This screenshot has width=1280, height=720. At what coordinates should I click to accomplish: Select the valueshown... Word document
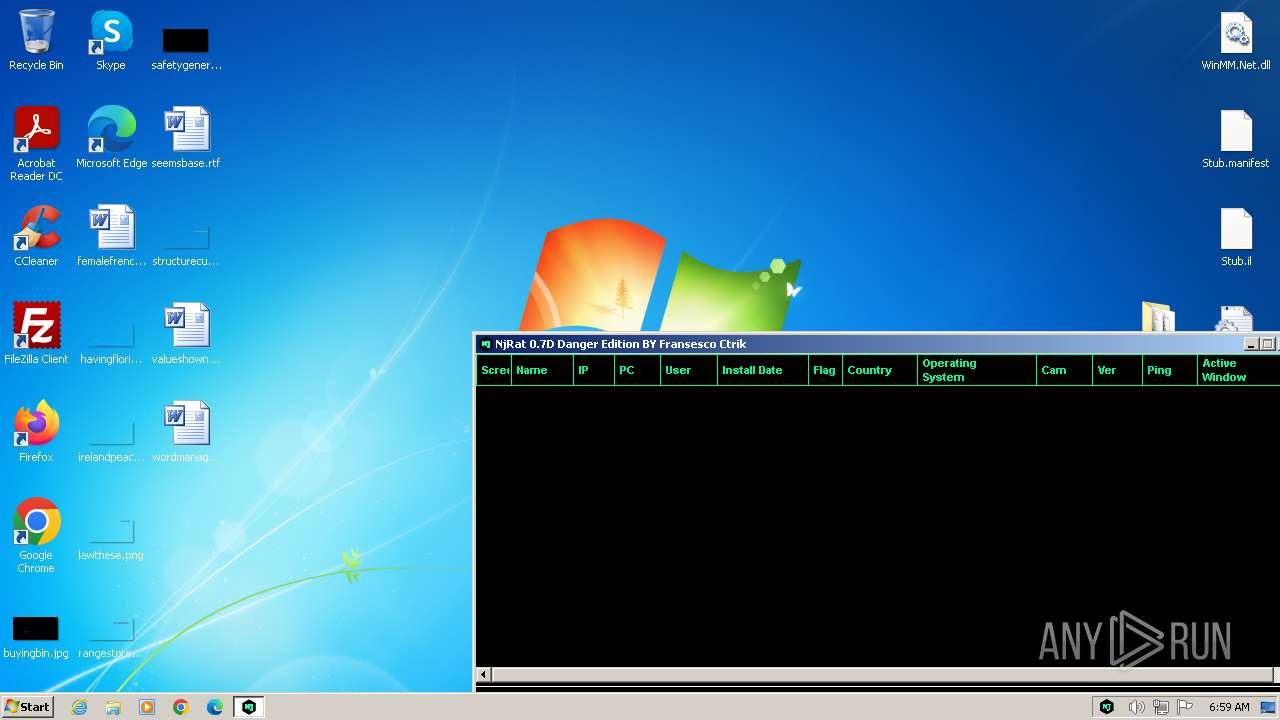186,334
